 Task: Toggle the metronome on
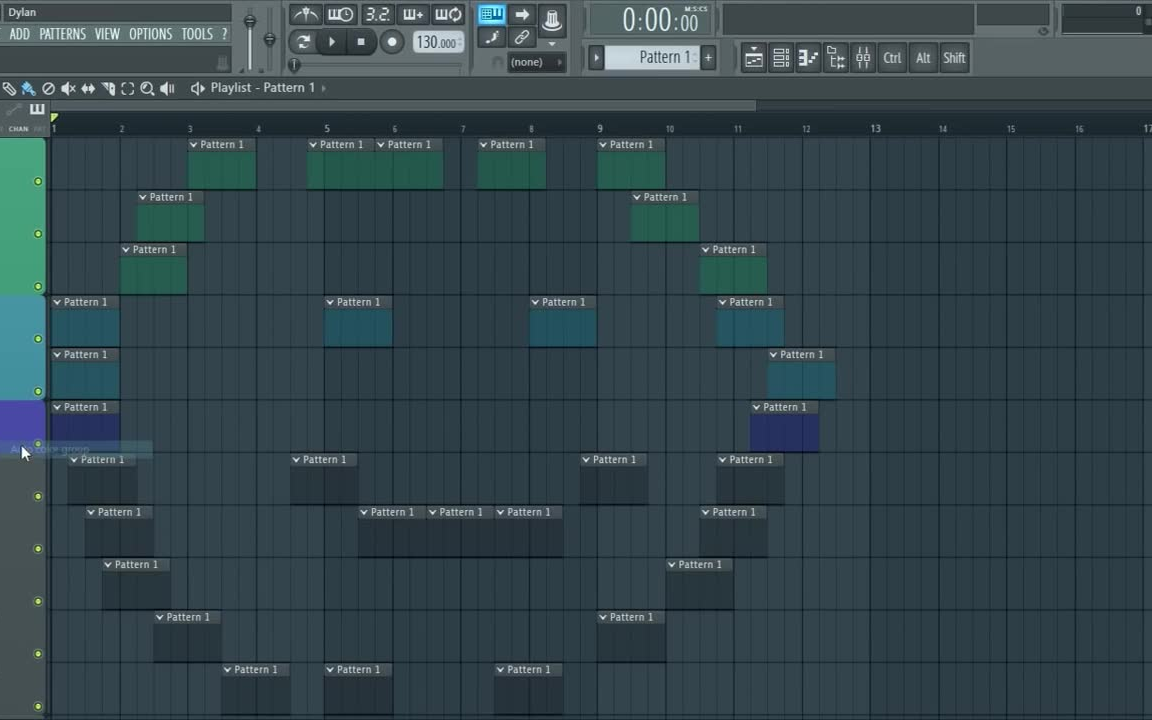pyautogui.click(x=306, y=14)
